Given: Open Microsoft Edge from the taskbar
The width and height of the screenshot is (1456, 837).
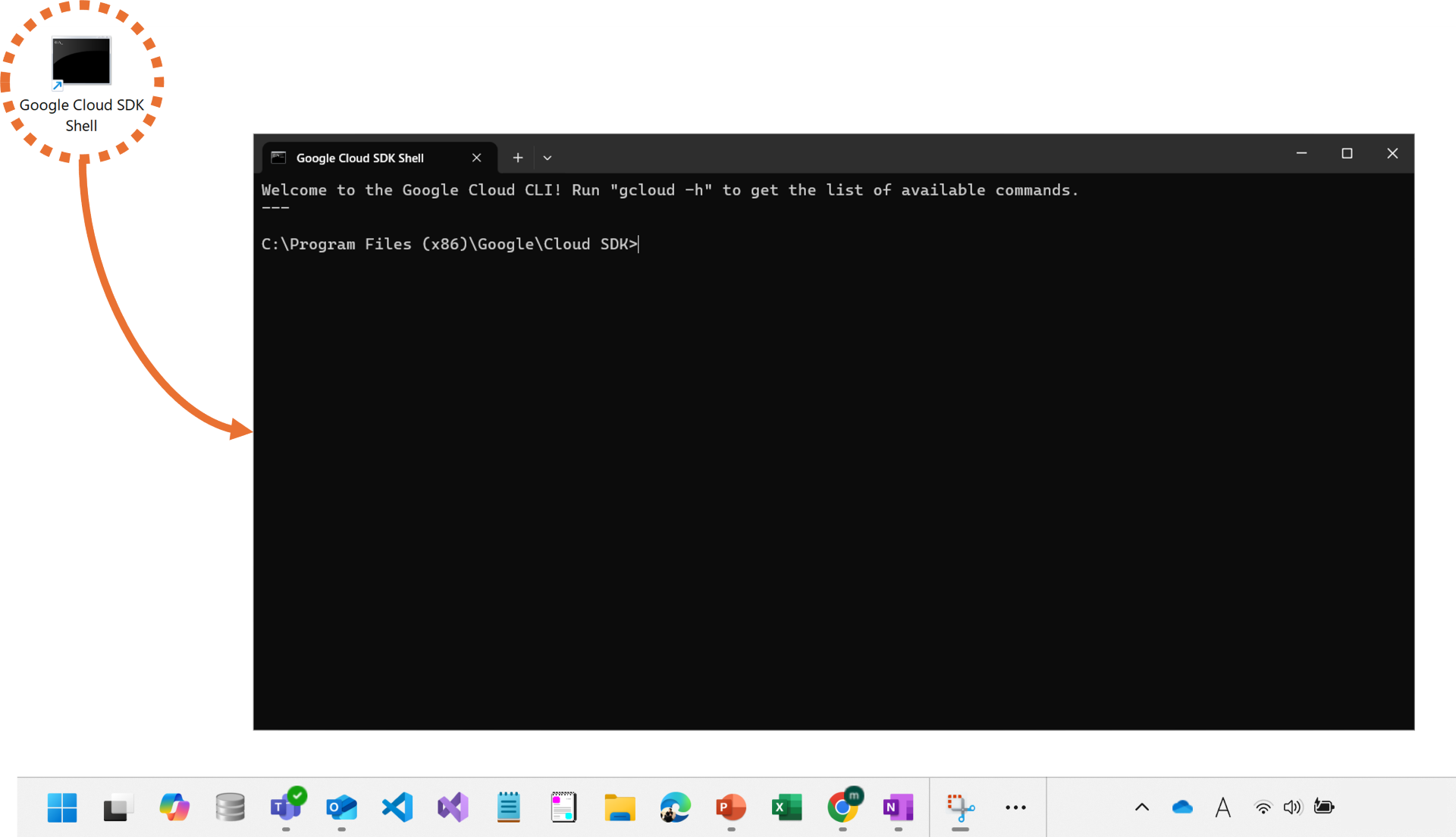Looking at the screenshot, I should coord(675,807).
